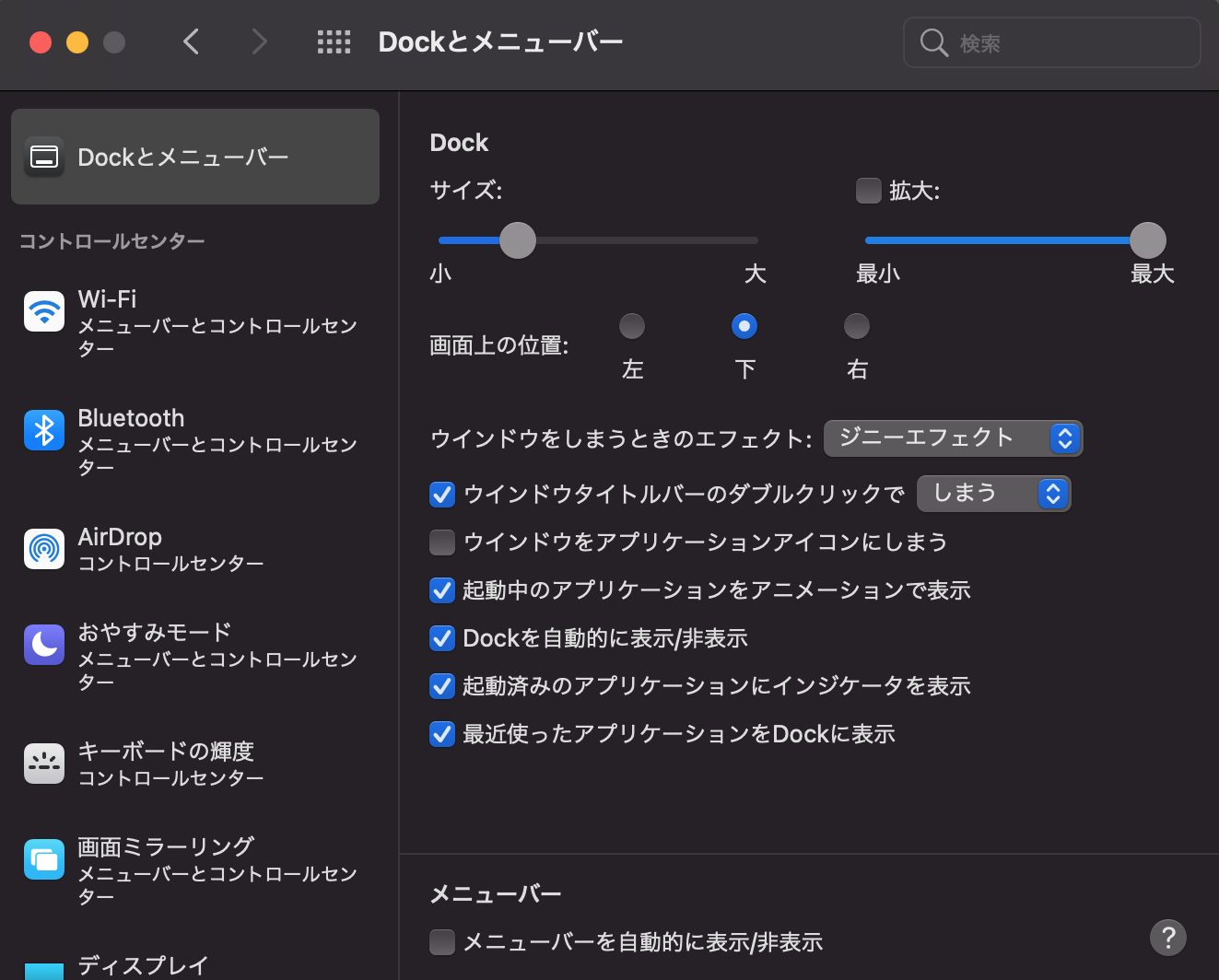
Task: Click the 大 size label
Action: click(756, 274)
